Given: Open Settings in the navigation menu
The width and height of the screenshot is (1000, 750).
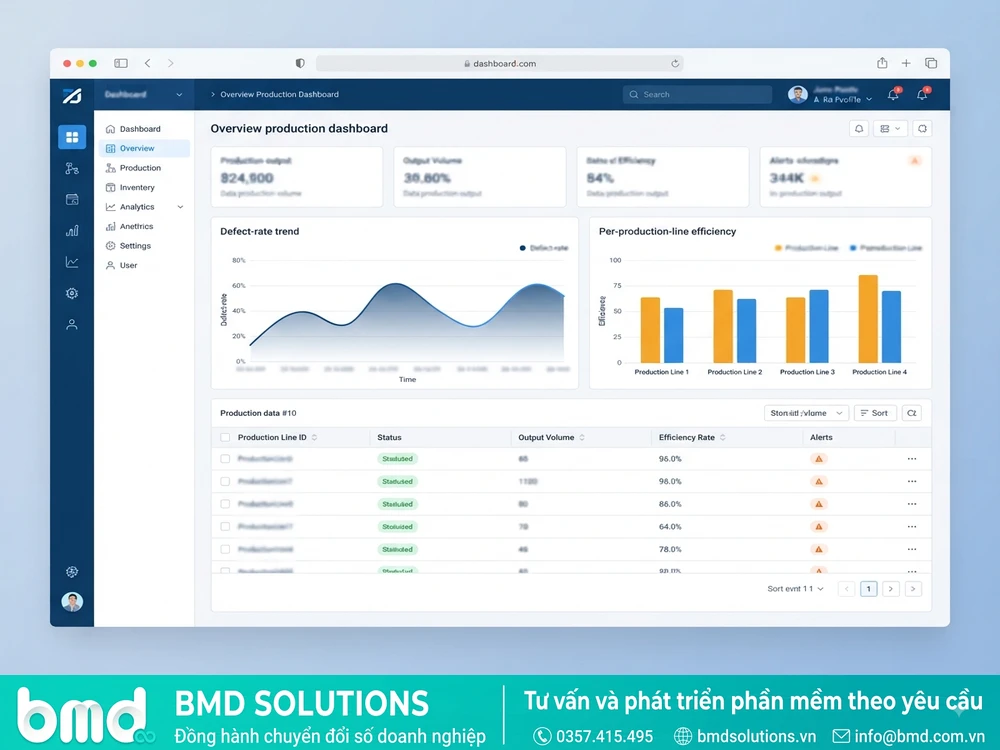Looking at the screenshot, I should [144, 246].
